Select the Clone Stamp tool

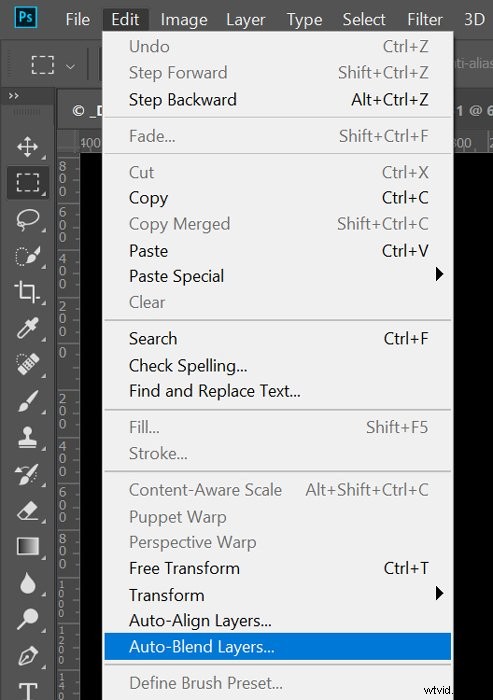(x=27, y=437)
